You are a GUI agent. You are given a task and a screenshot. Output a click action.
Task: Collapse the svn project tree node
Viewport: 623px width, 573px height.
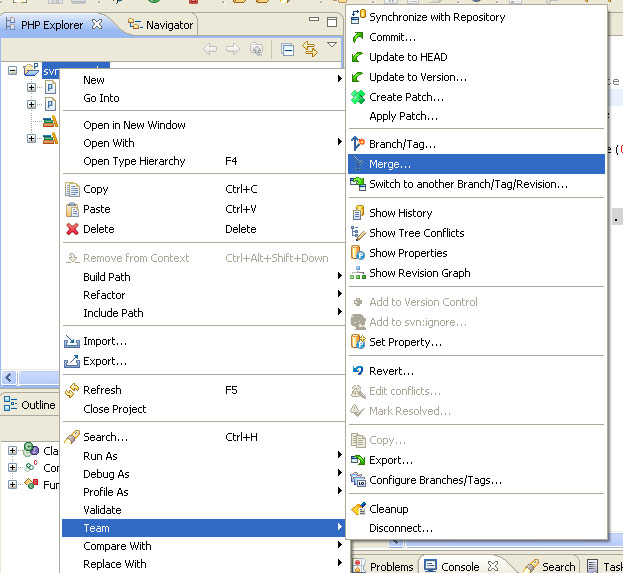(x=13, y=70)
